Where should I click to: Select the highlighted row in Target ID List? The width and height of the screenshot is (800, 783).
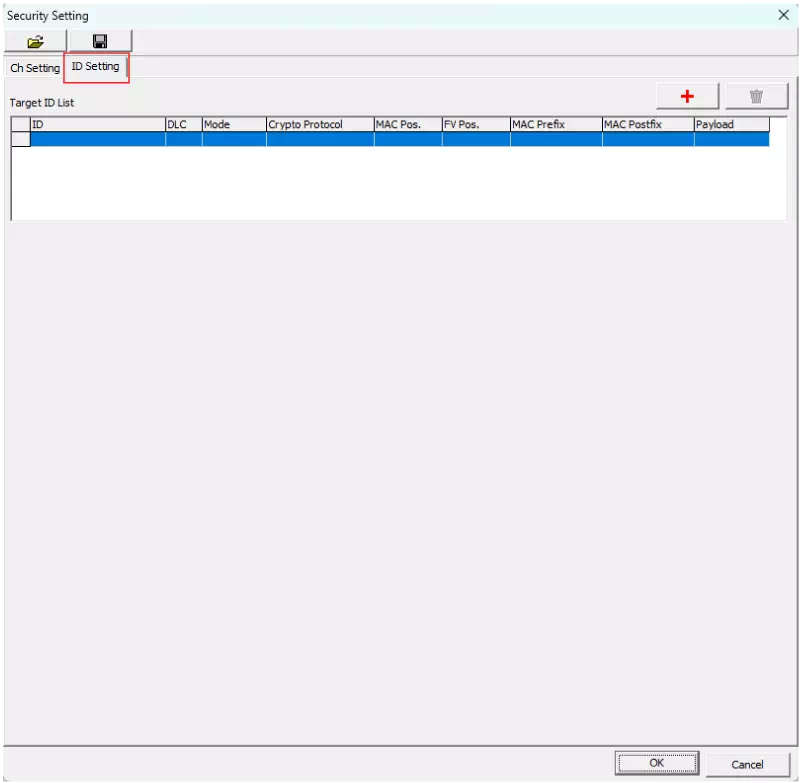pos(400,138)
